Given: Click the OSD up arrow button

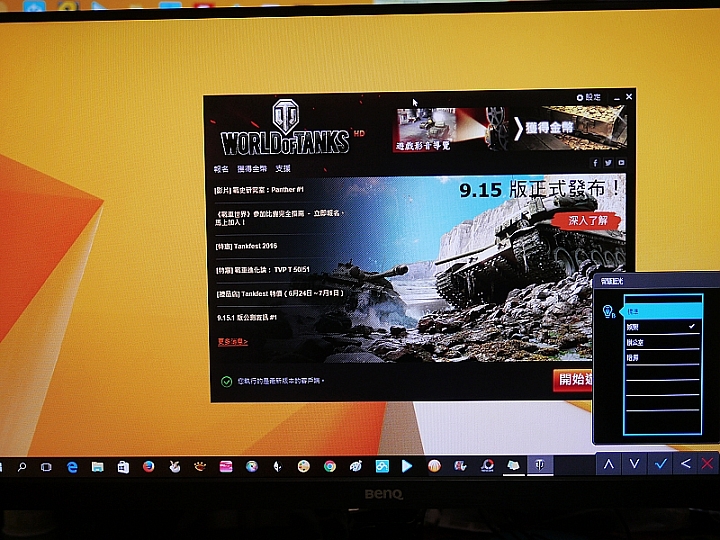Looking at the screenshot, I should point(609,464).
